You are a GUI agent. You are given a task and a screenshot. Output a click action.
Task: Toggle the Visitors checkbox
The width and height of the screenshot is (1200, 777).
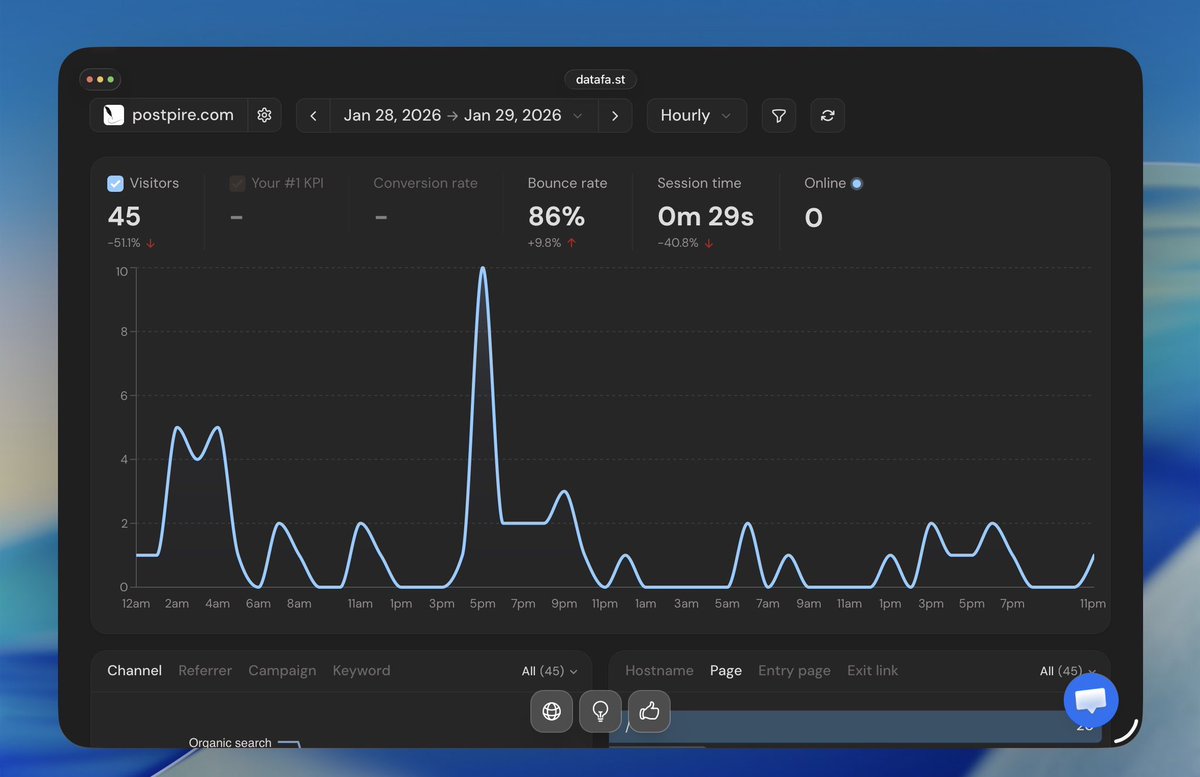tap(115, 183)
